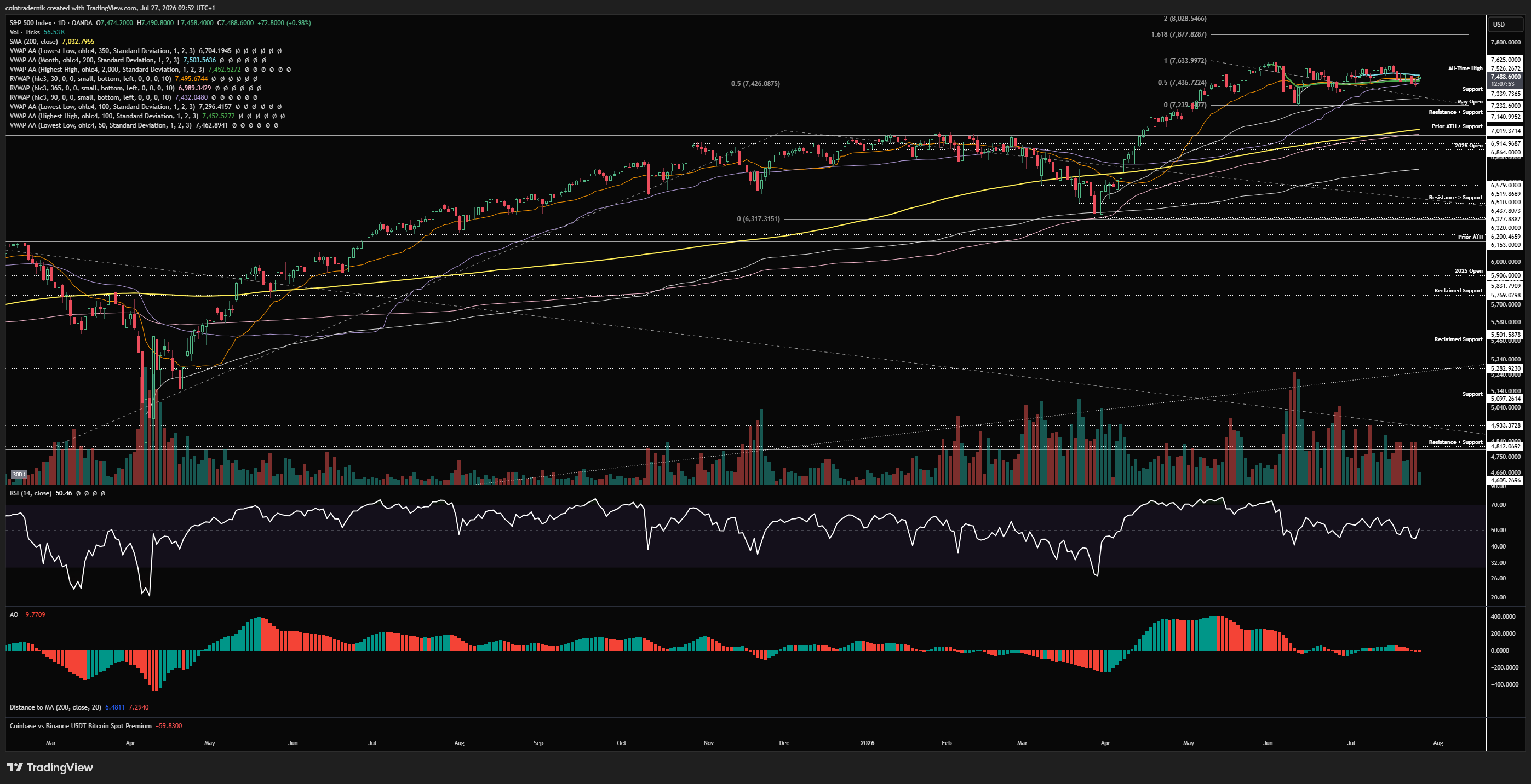Select the 2026 Open annotation

tap(1469, 145)
